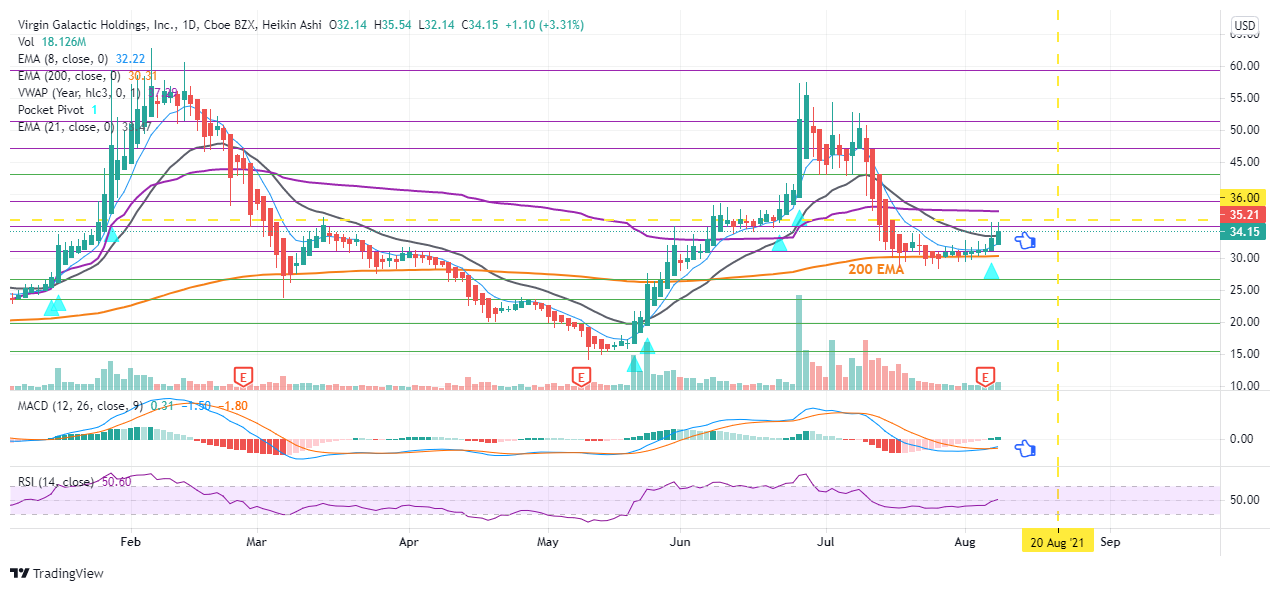Click the 0.00 label on the MACD axis
Viewport: 1280px width, 591px height.
[x=1244, y=439]
